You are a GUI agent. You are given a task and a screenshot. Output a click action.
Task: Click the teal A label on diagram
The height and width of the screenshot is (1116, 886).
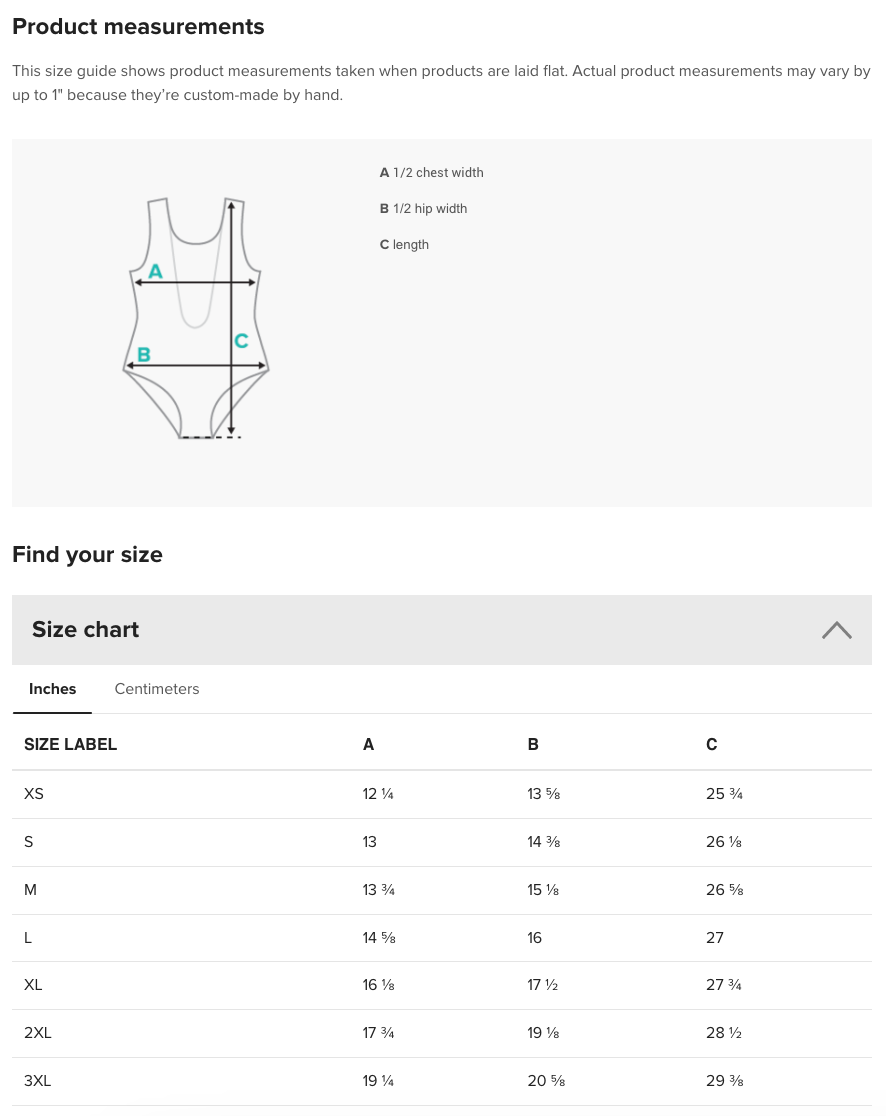click(x=155, y=271)
